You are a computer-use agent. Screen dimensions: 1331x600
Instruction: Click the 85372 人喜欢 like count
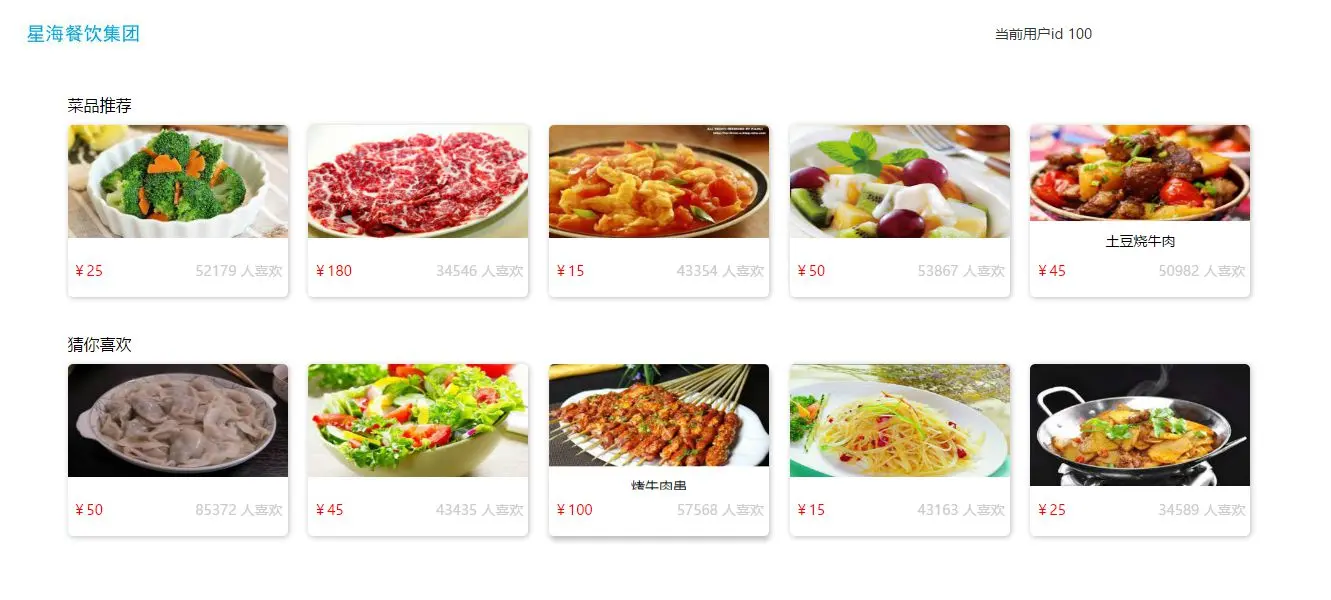[x=239, y=510]
